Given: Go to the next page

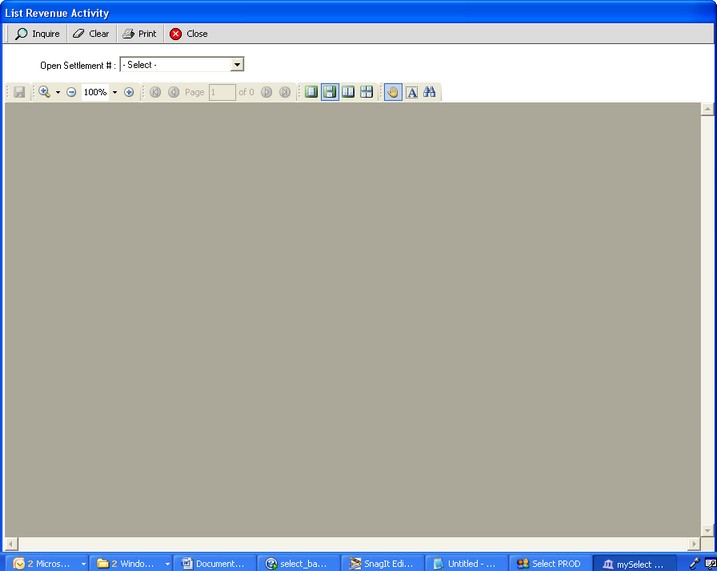Looking at the screenshot, I should [x=267, y=92].
